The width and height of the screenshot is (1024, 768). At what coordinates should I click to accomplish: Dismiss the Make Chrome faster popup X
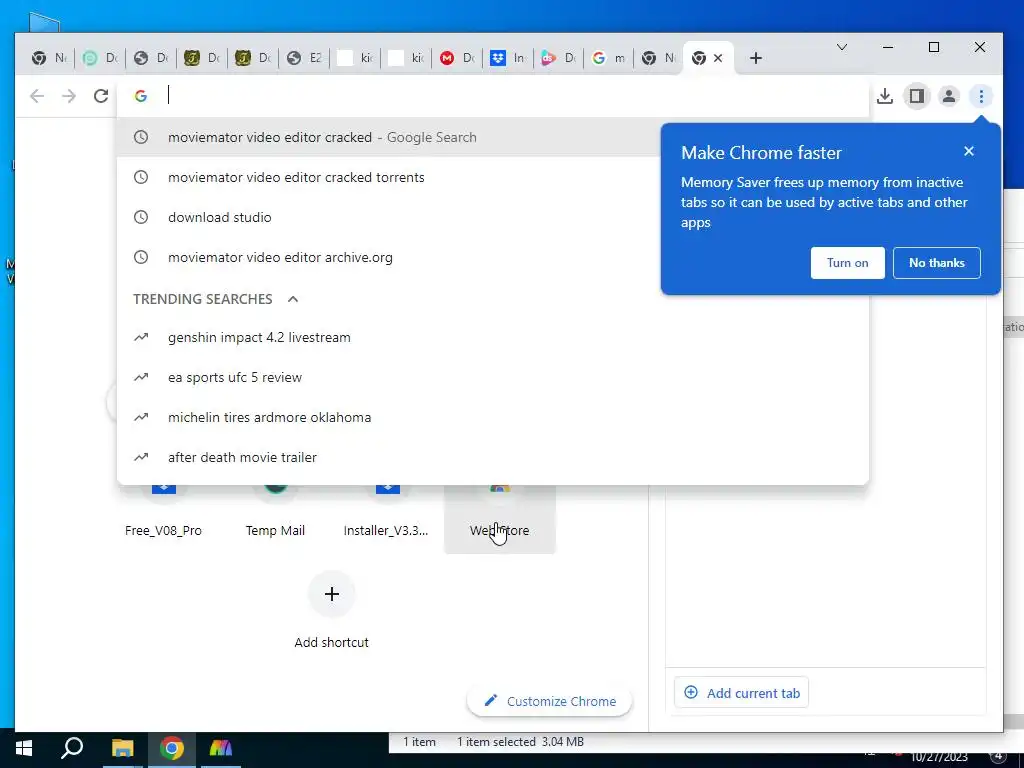(x=968, y=151)
